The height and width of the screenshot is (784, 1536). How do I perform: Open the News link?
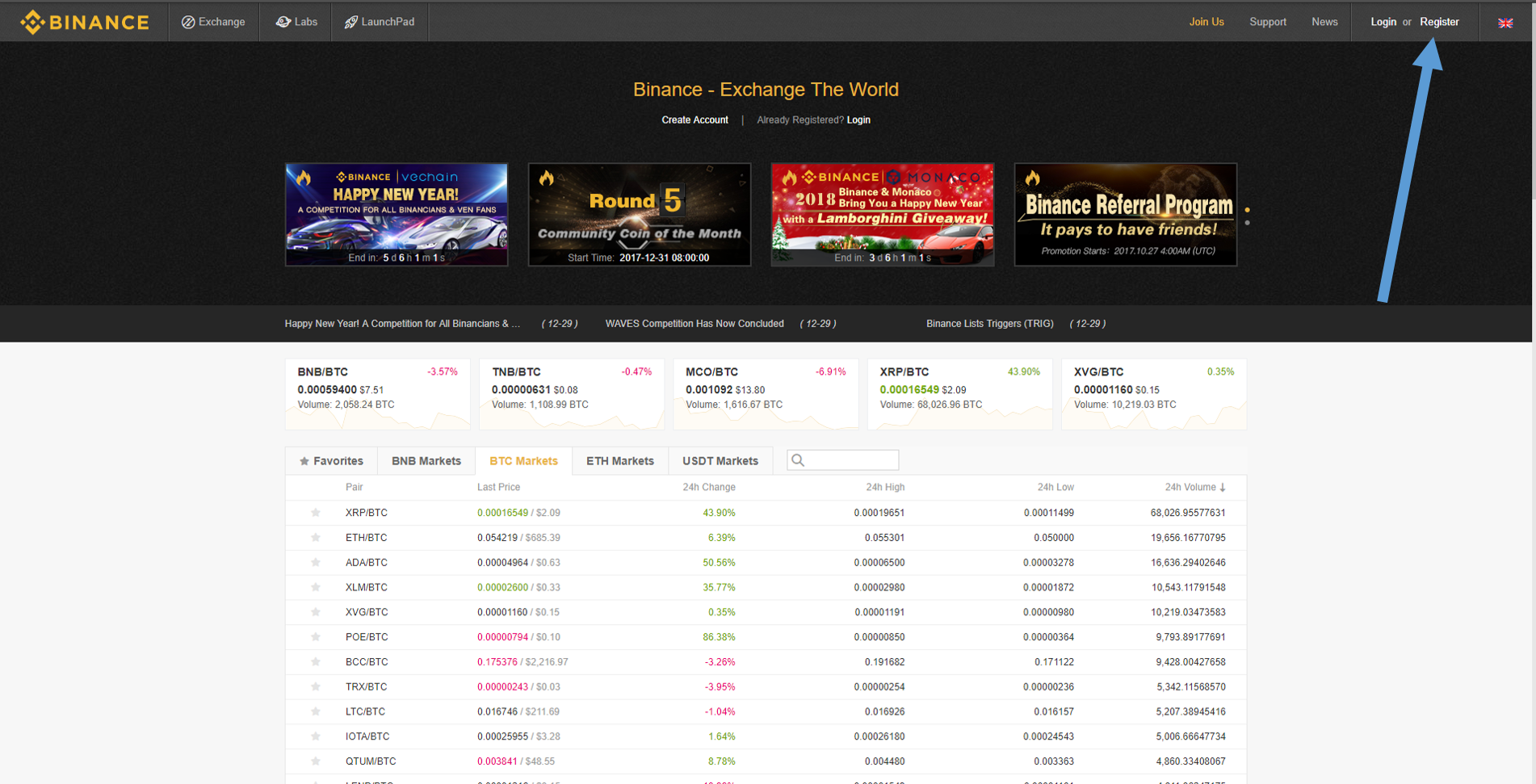(1324, 22)
